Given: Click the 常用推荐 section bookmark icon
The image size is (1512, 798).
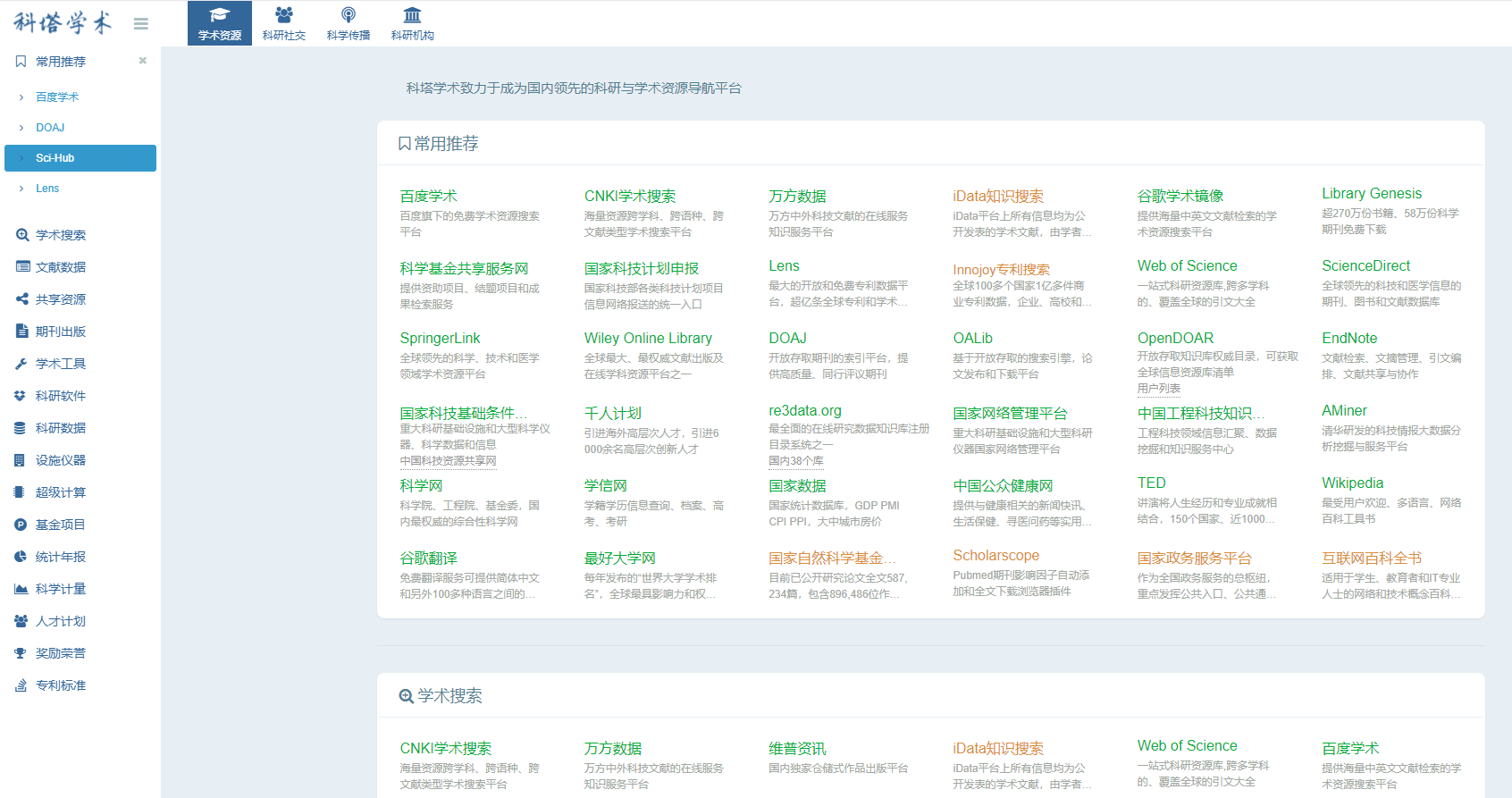Looking at the screenshot, I should coord(405,144).
